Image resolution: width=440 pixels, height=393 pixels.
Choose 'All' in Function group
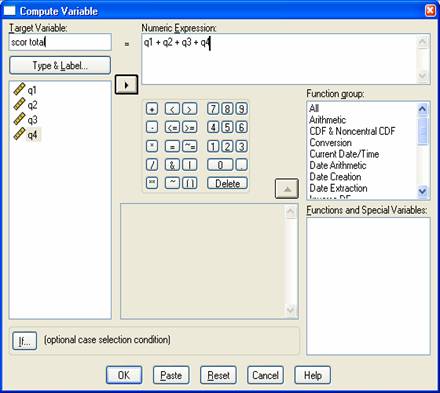click(314, 108)
